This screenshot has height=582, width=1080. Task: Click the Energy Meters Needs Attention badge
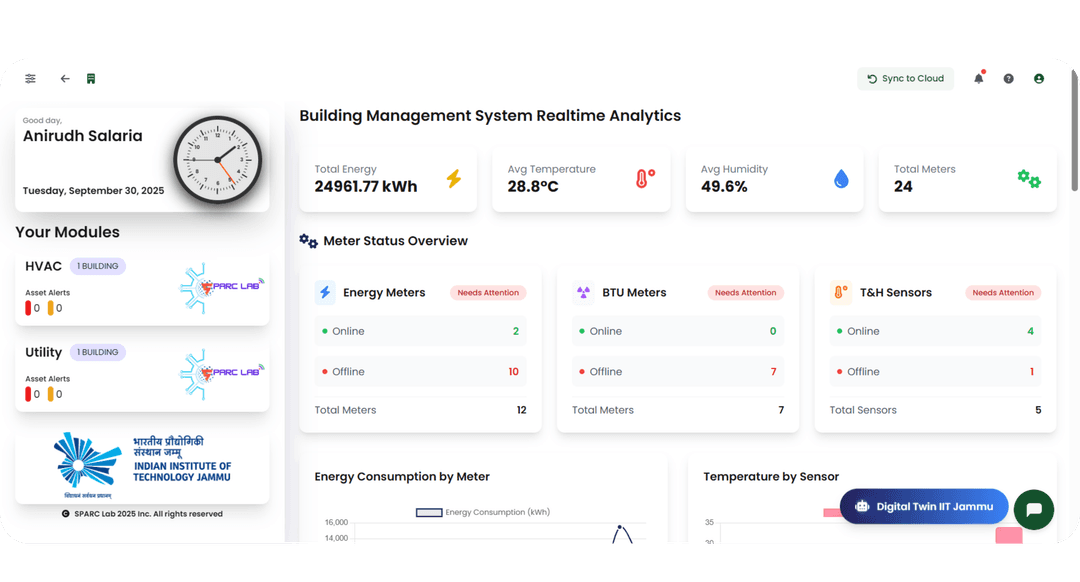coord(488,293)
